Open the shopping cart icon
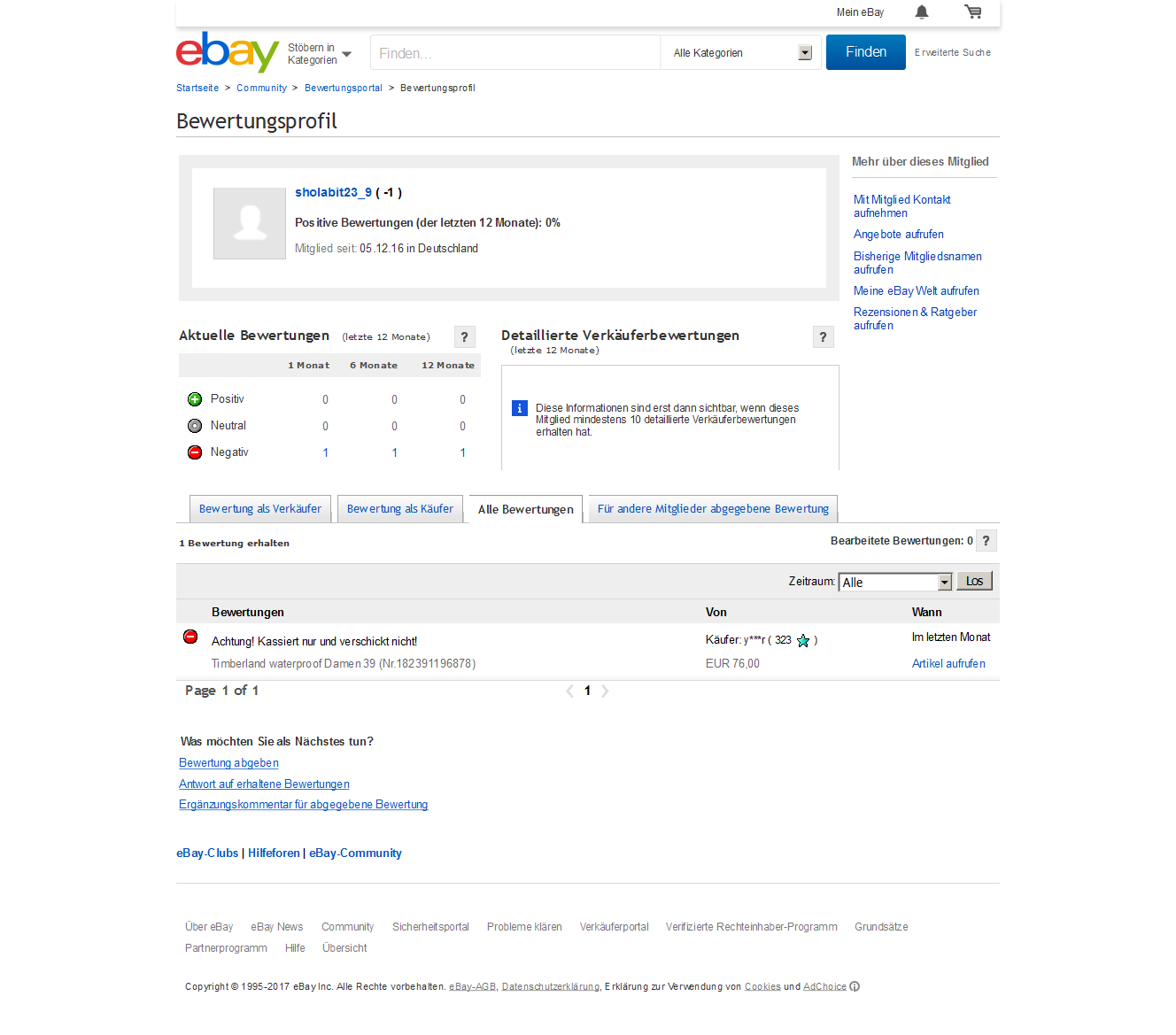This screenshot has height=1035, width=1176. pyautogui.click(x=973, y=12)
